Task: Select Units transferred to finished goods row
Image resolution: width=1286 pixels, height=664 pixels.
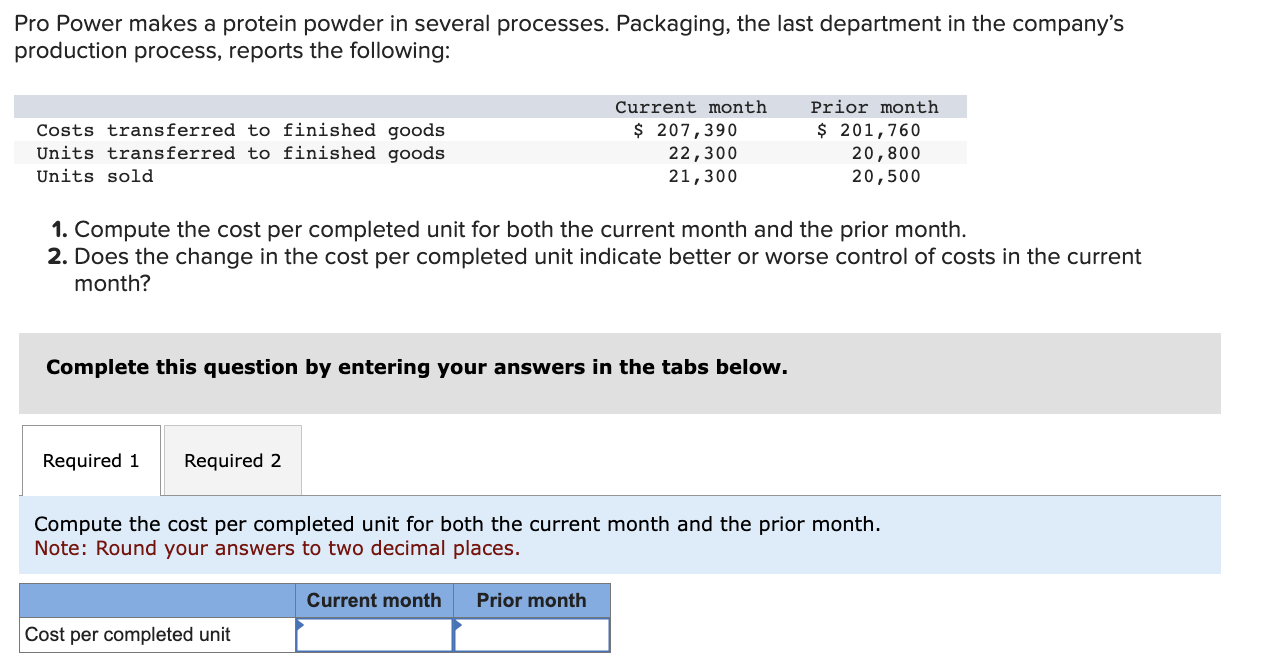Action: tap(240, 153)
